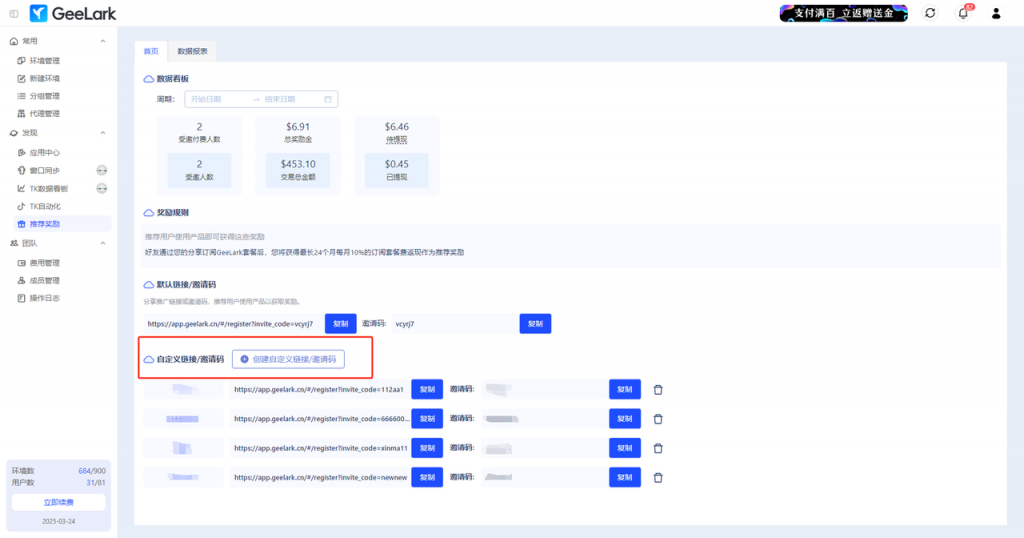Screen dimensions: 1024x538
Task: Click the refresh icon in top bar
Action: click(x=930, y=13)
